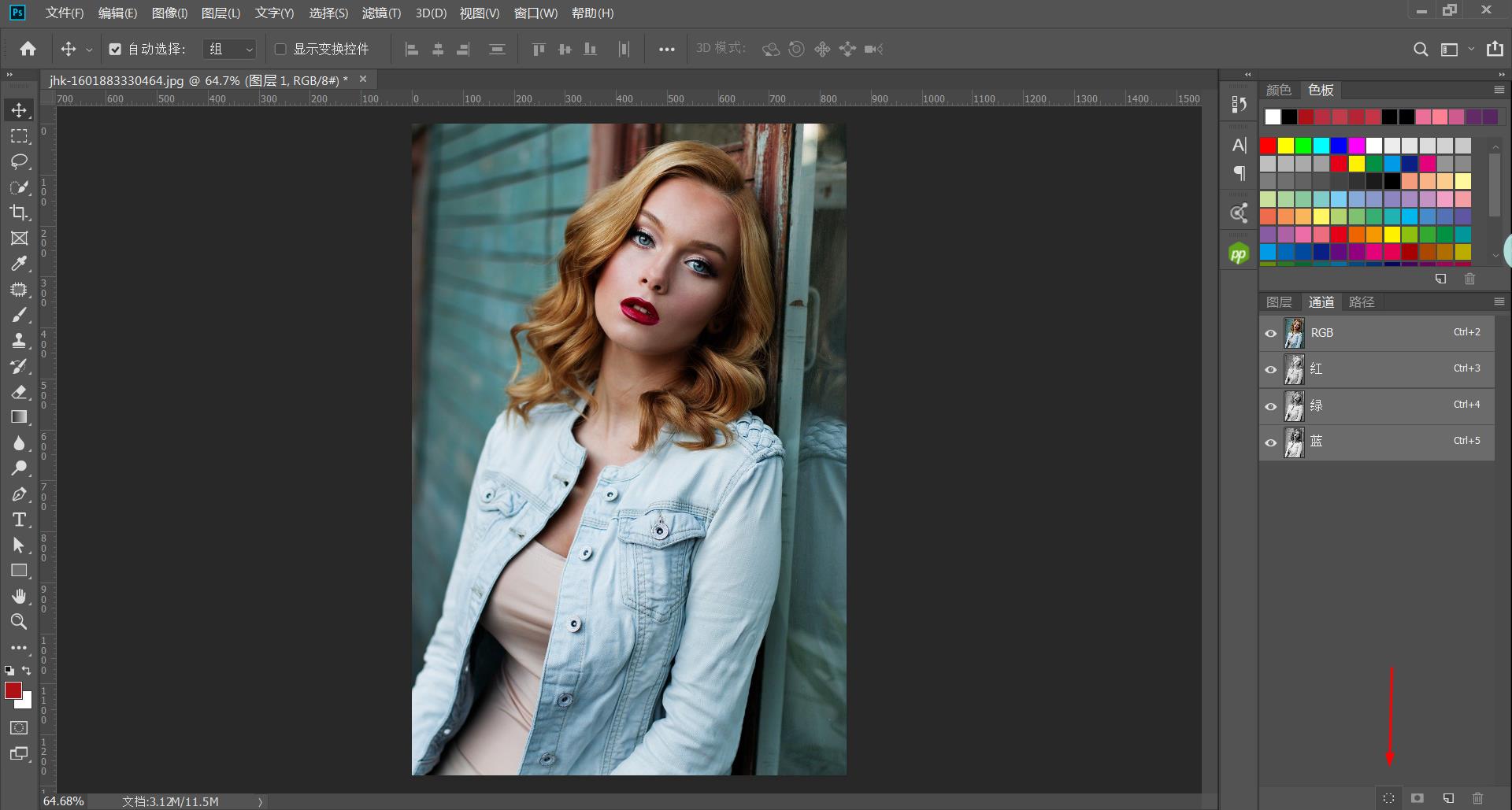Hide the Green (绿) channel
This screenshot has width=1512, height=810.
[x=1270, y=407]
